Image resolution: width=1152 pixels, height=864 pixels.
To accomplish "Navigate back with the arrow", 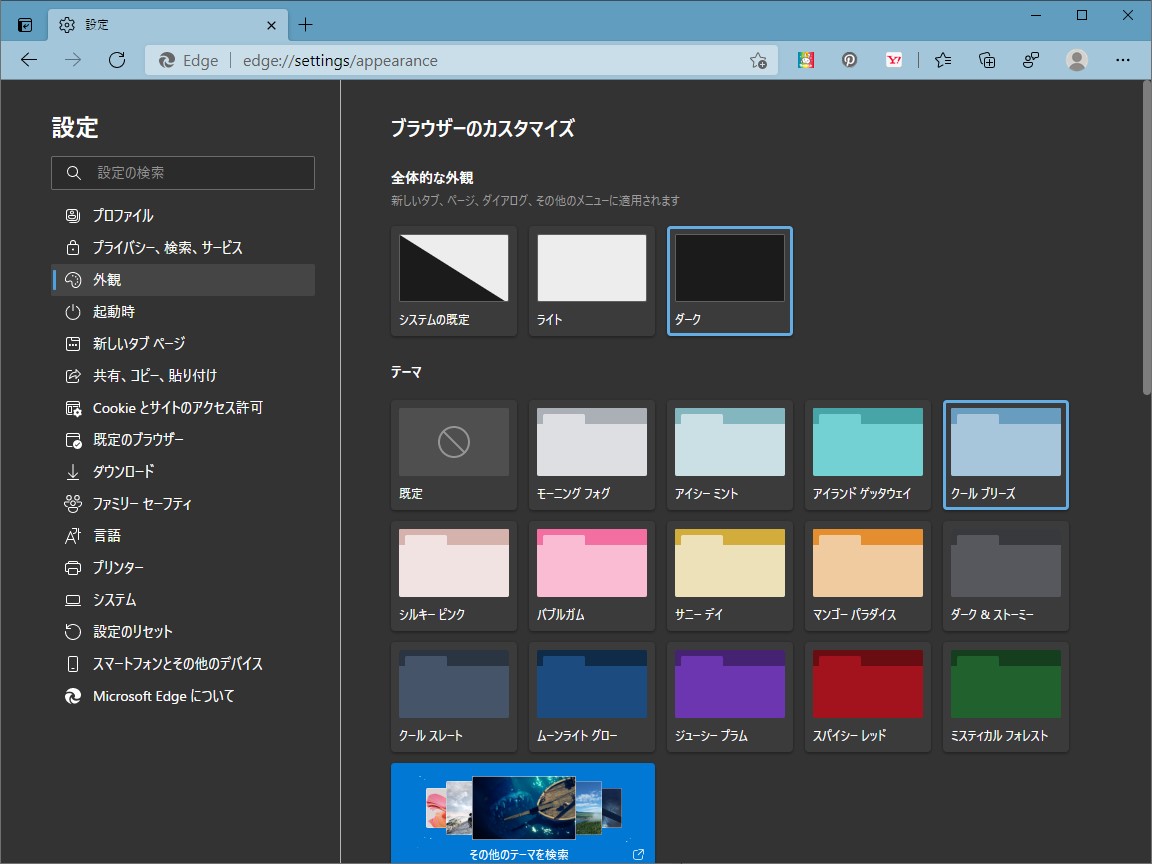I will pyautogui.click(x=28, y=60).
